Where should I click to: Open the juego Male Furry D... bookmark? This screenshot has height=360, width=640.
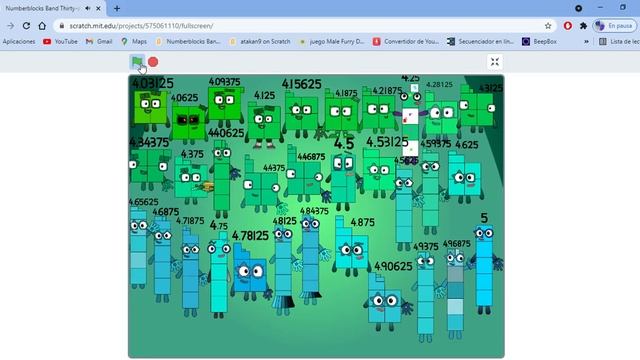pos(331,42)
